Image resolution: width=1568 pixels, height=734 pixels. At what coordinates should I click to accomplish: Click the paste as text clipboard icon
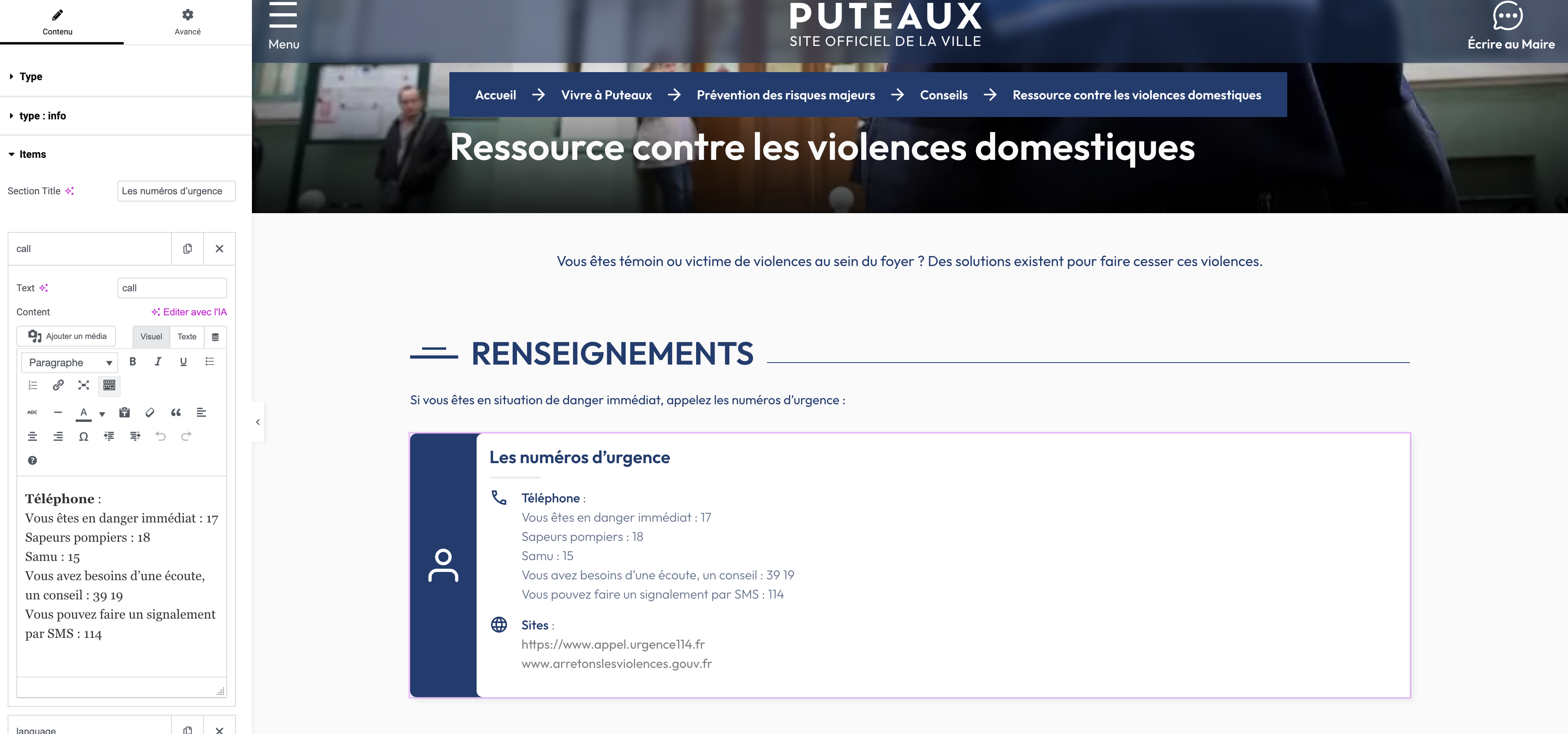[124, 413]
